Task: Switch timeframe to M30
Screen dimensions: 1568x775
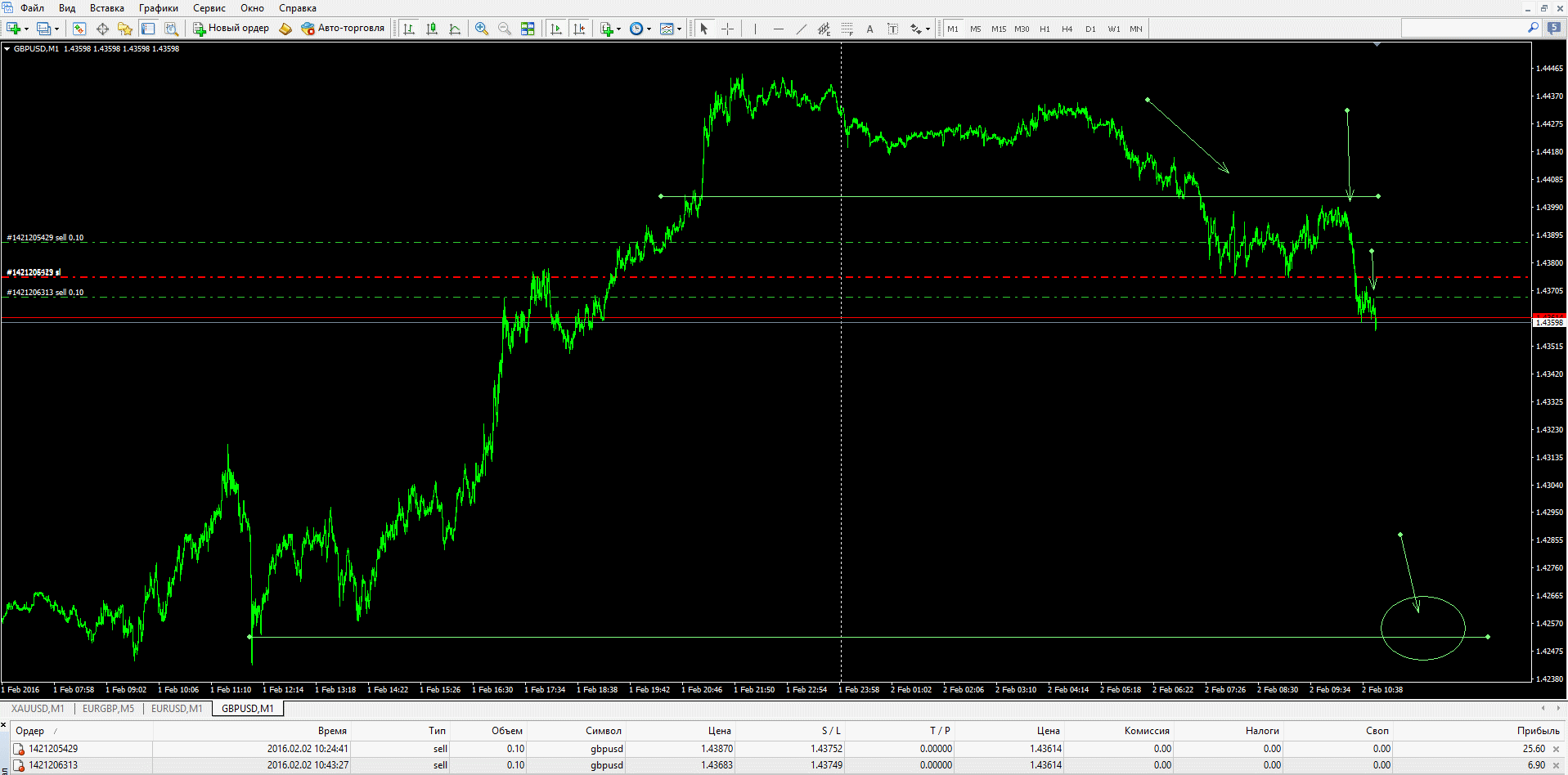Action: 1022,29
